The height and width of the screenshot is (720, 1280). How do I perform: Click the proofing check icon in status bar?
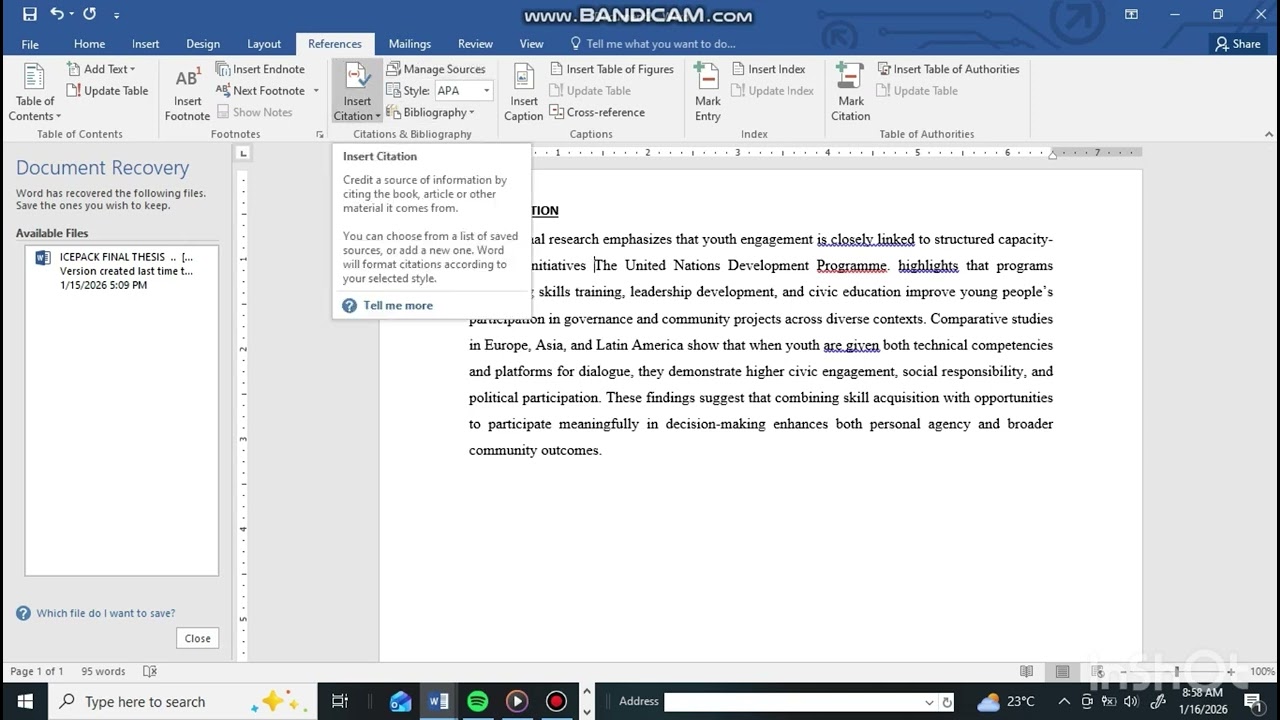pyautogui.click(x=150, y=671)
